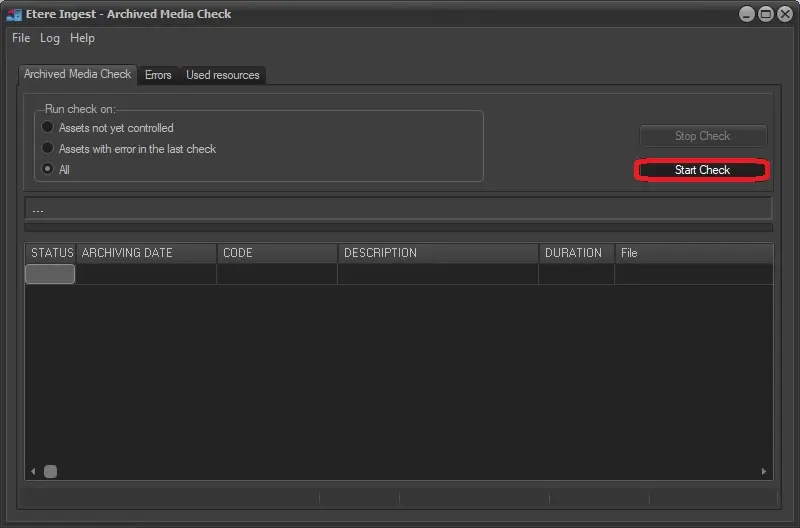
Task: Sort by the STATUS column header
Action: pyautogui.click(x=51, y=253)
